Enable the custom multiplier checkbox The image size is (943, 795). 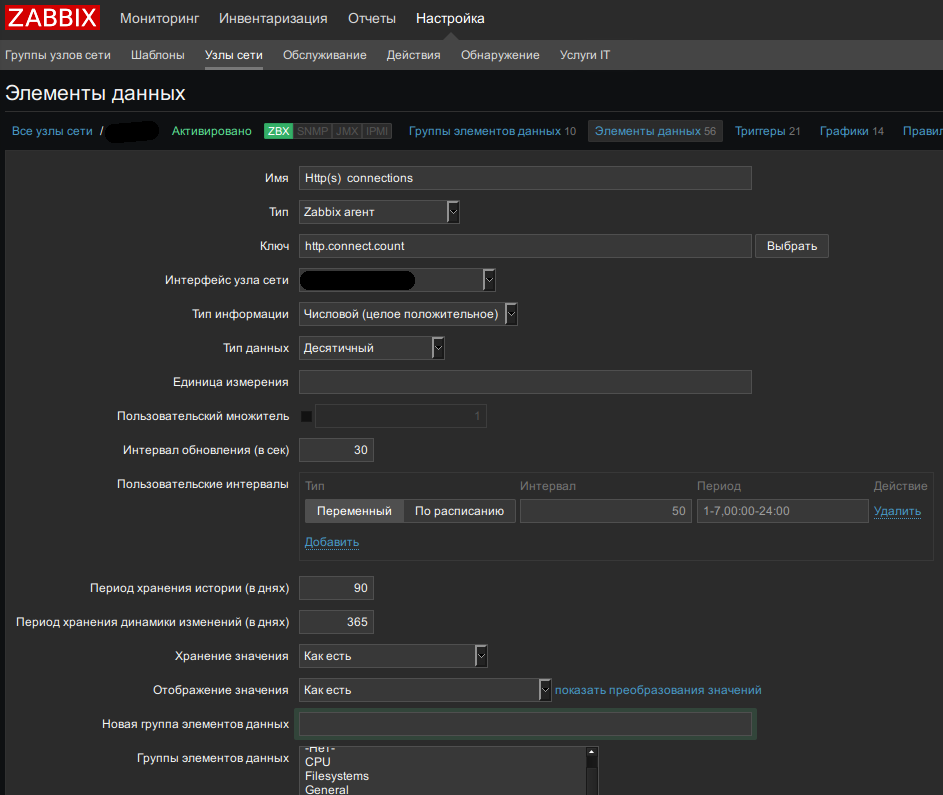306,417
